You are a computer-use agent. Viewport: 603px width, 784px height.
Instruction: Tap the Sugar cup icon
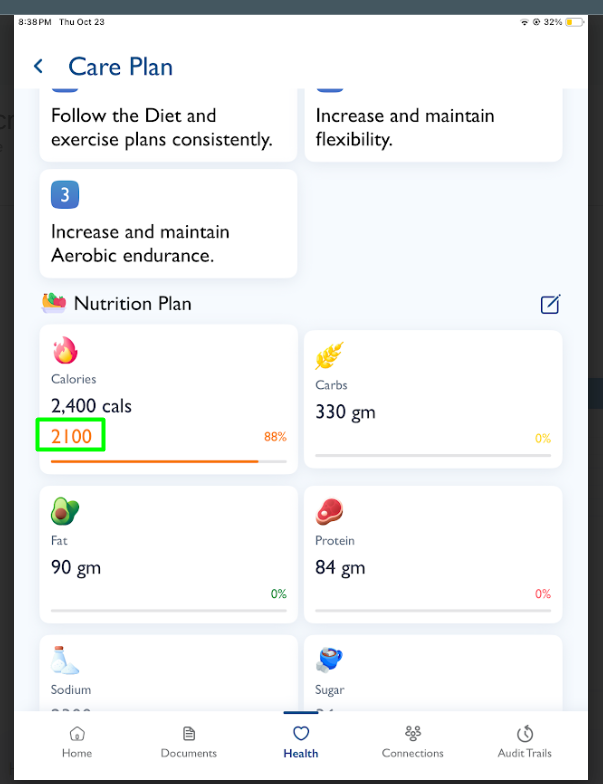pyautogui.click(x=330, y=659)
